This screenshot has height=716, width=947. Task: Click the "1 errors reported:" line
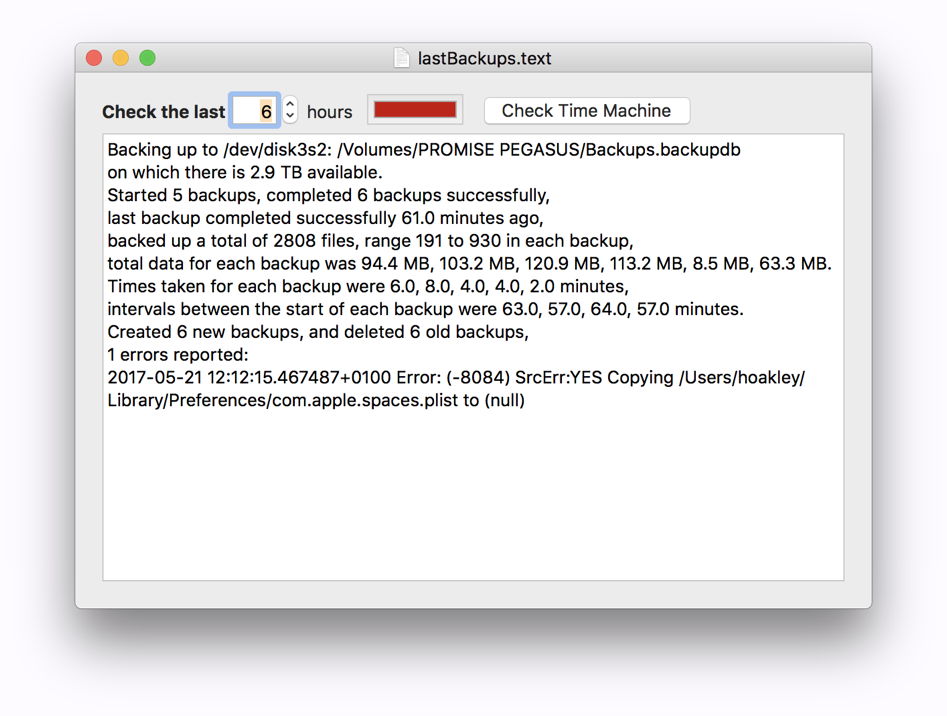coord(177,355)
